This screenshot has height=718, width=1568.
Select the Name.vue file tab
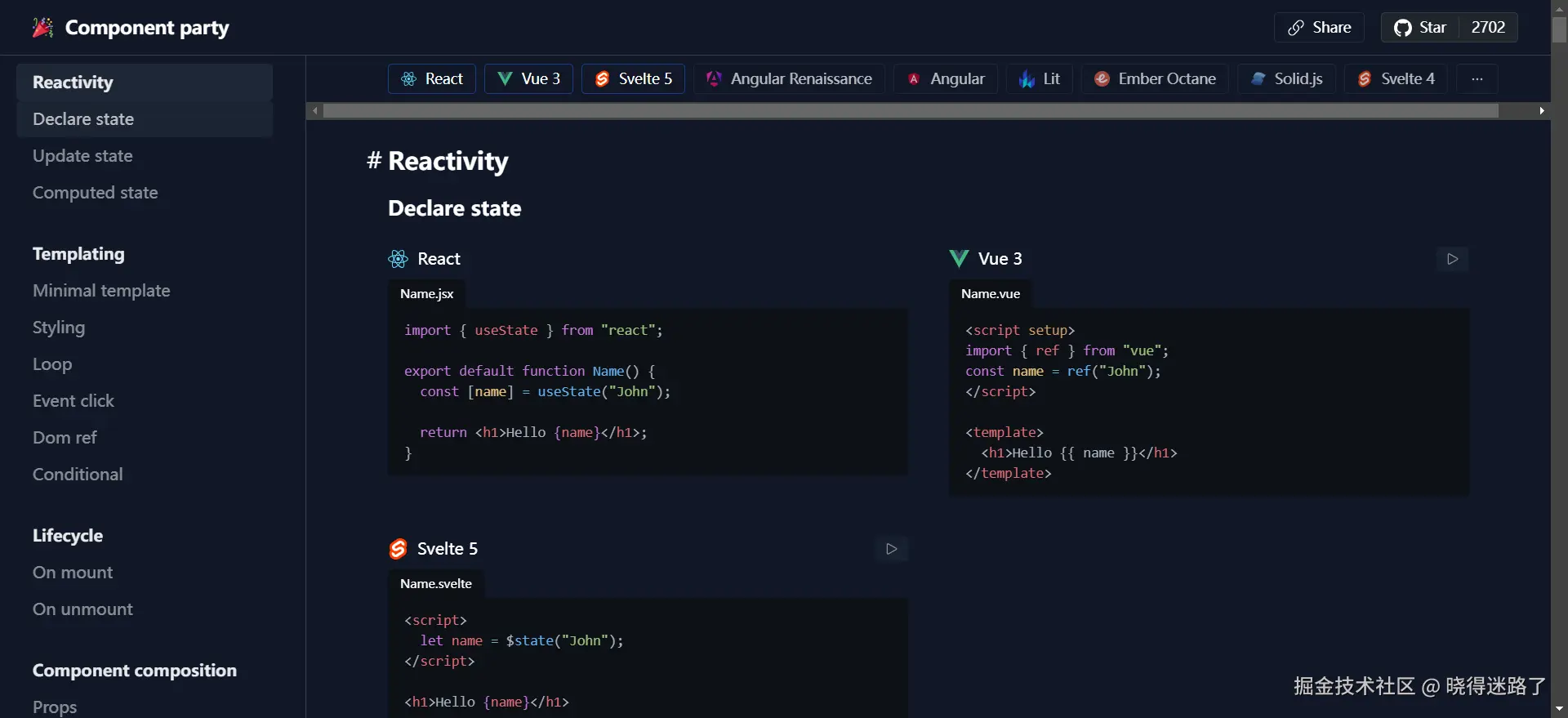991,294
